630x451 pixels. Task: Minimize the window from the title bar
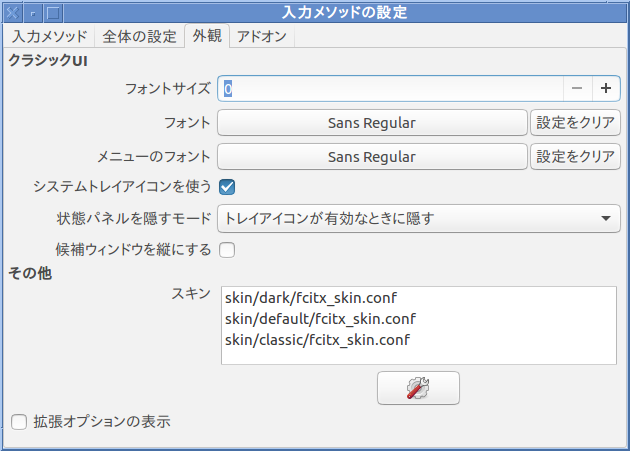[x=33, y=13]
